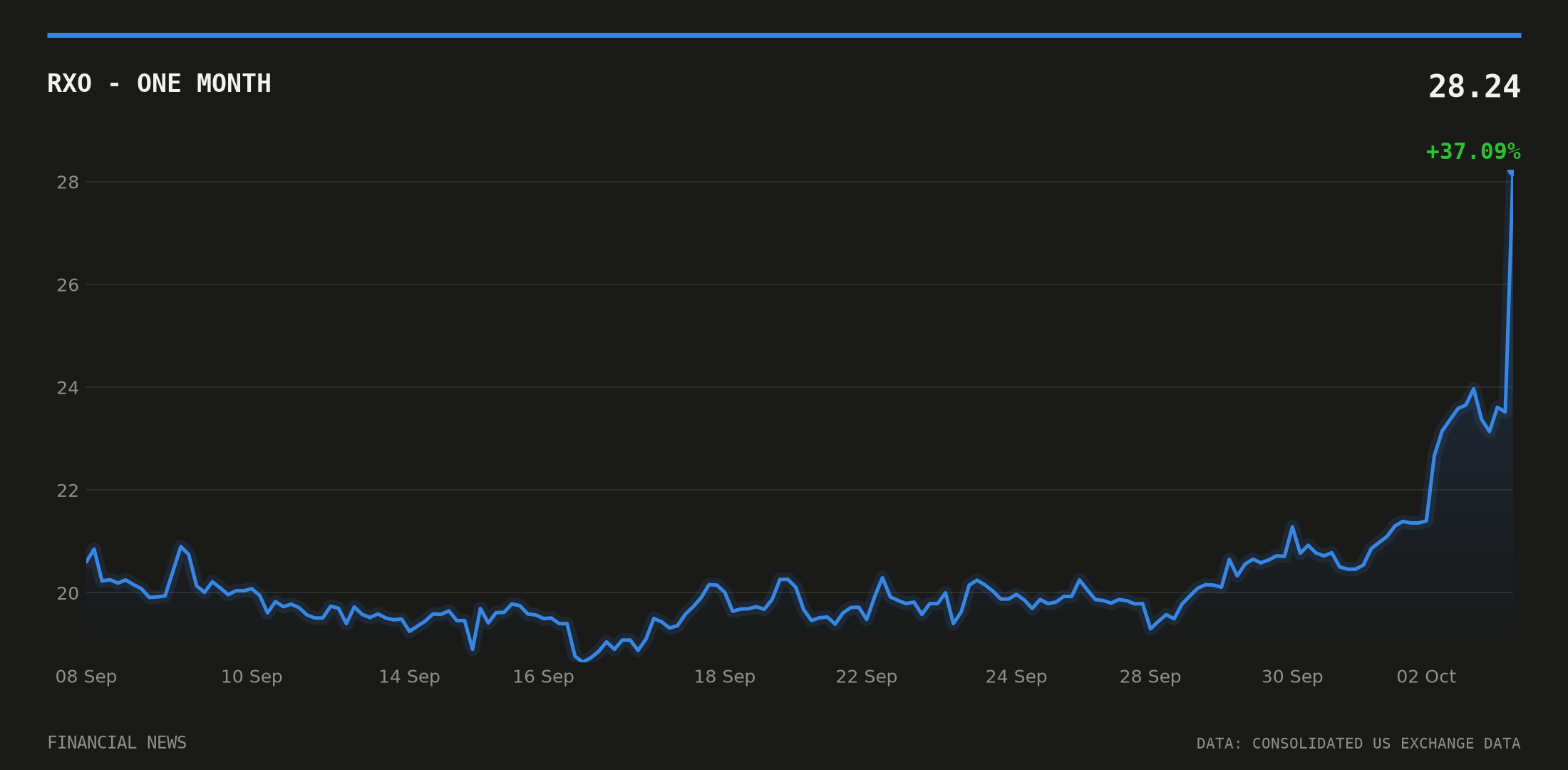Click the 28 y-axis label

click(x=68, y=183)
